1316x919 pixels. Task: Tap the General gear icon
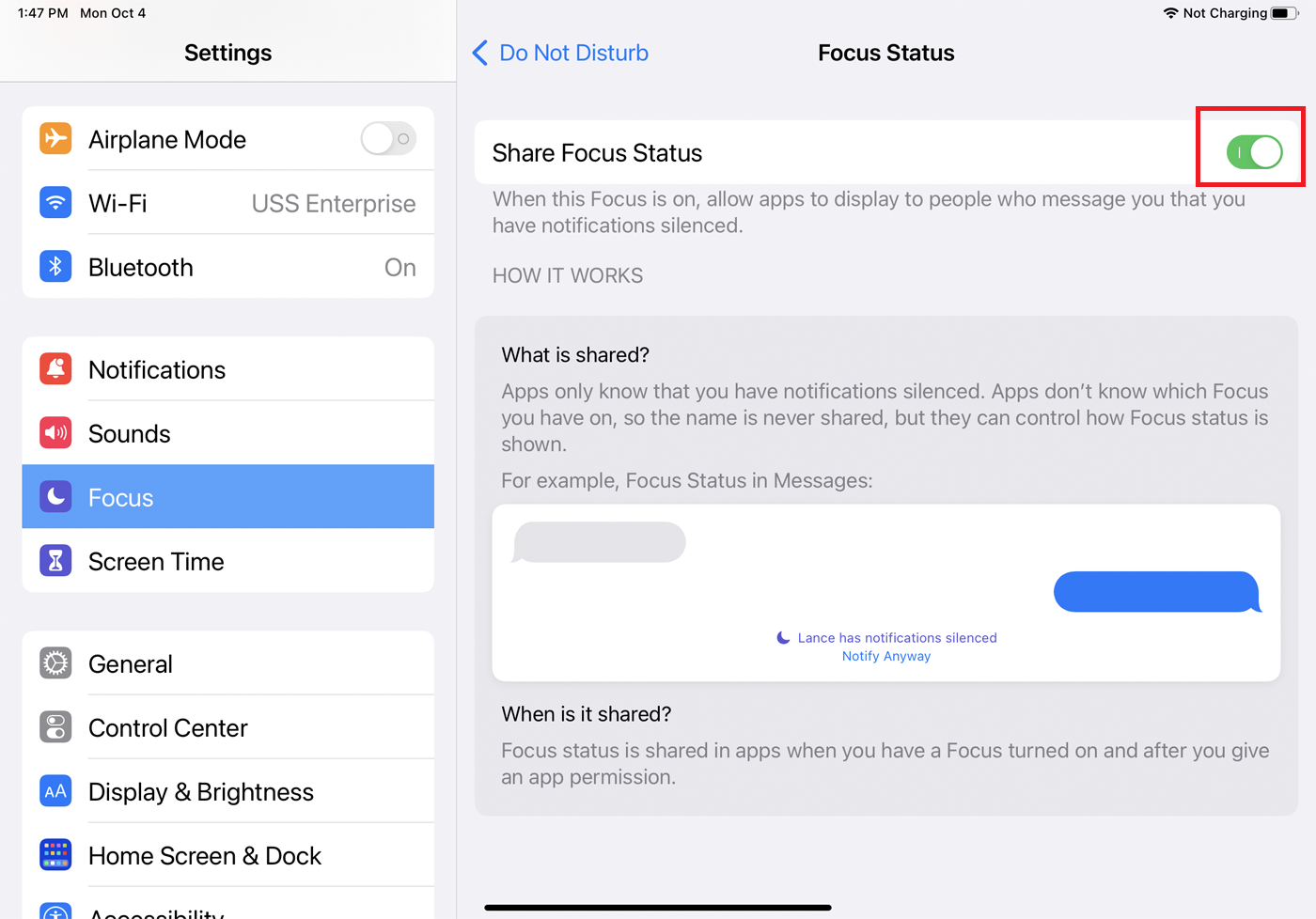point(55,662)
